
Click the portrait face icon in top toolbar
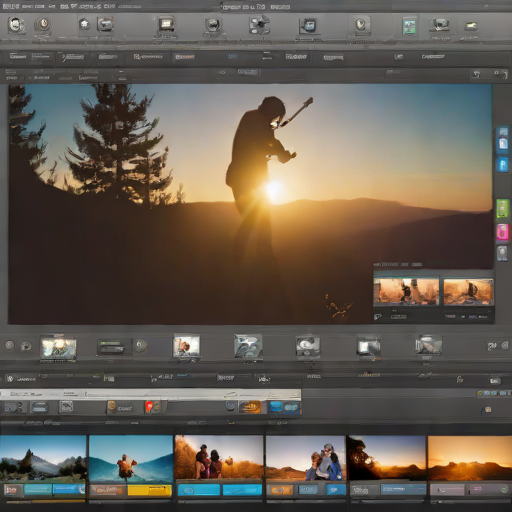click(16, 25)
